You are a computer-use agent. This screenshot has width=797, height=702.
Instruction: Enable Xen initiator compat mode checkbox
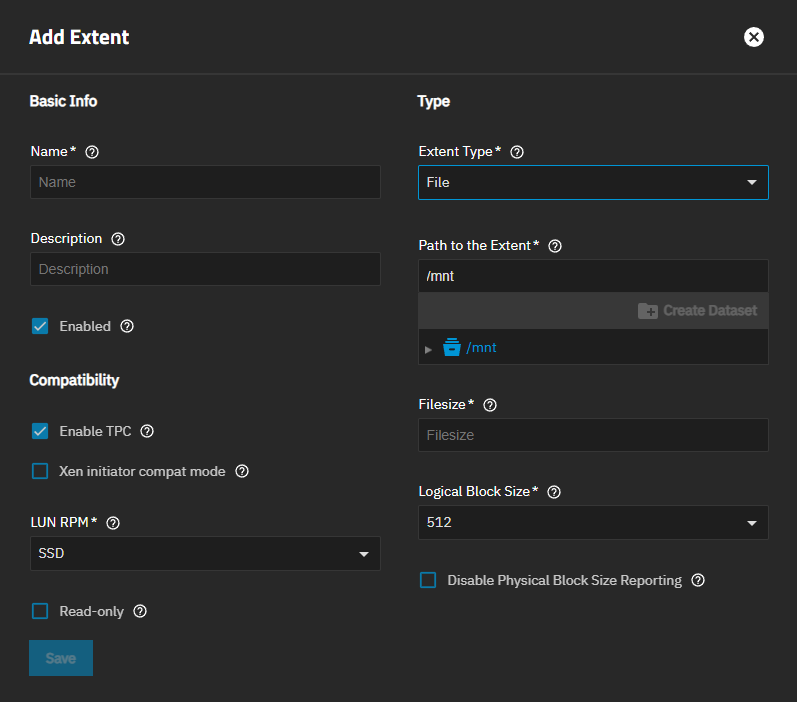[40, 471]
